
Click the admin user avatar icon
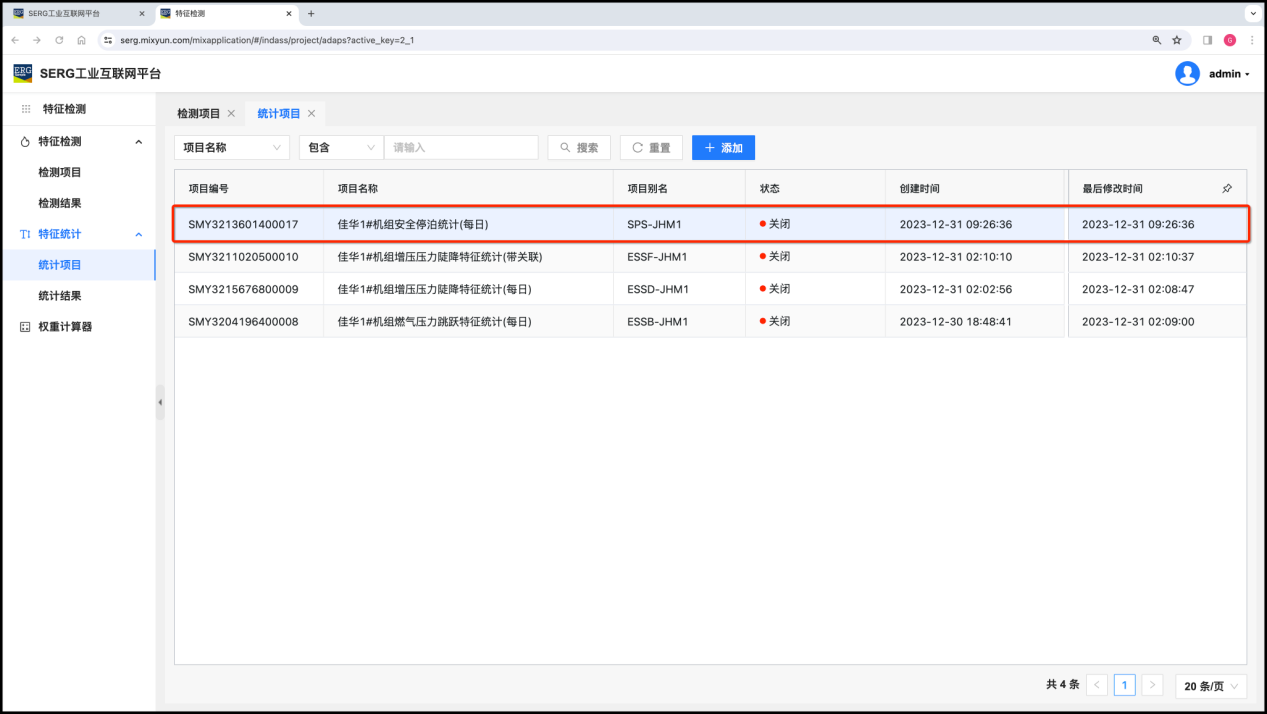point(1187,74)
